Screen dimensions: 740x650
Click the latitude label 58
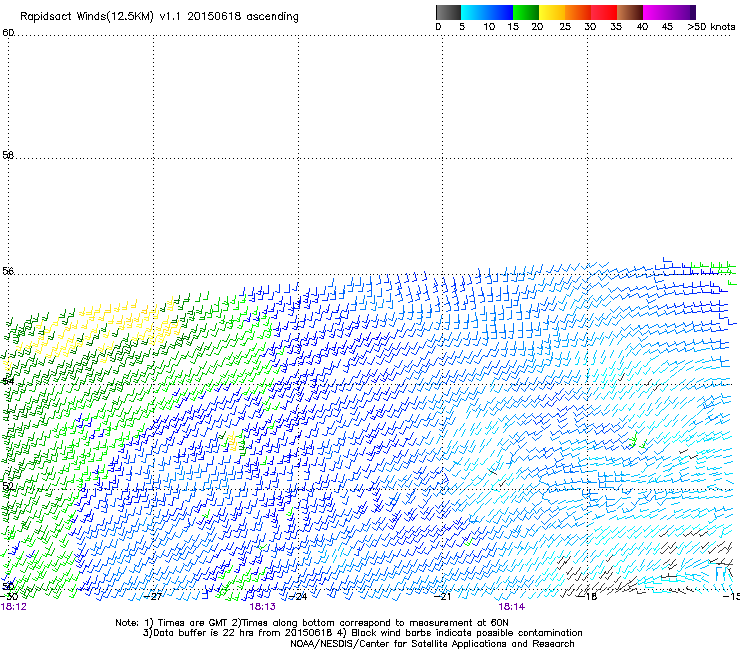[x=8, y=155]
